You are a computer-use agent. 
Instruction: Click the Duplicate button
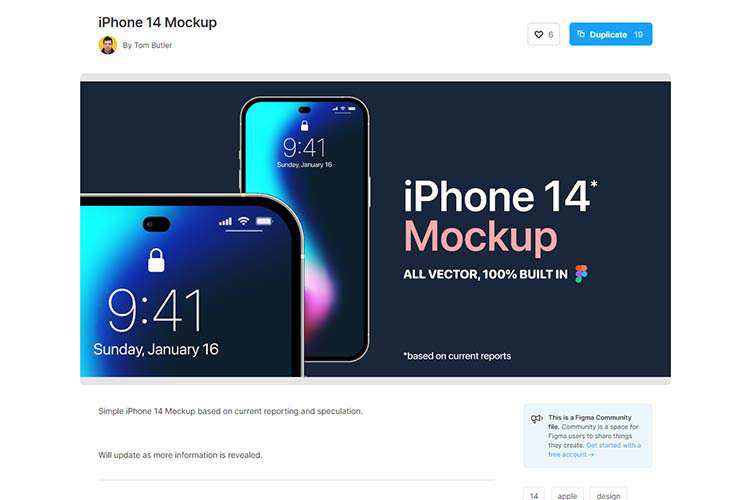coord(610,34)
